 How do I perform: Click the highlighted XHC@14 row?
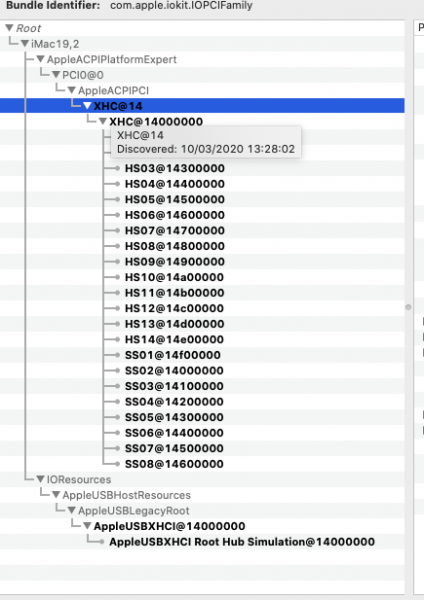[x=202, y=106]
